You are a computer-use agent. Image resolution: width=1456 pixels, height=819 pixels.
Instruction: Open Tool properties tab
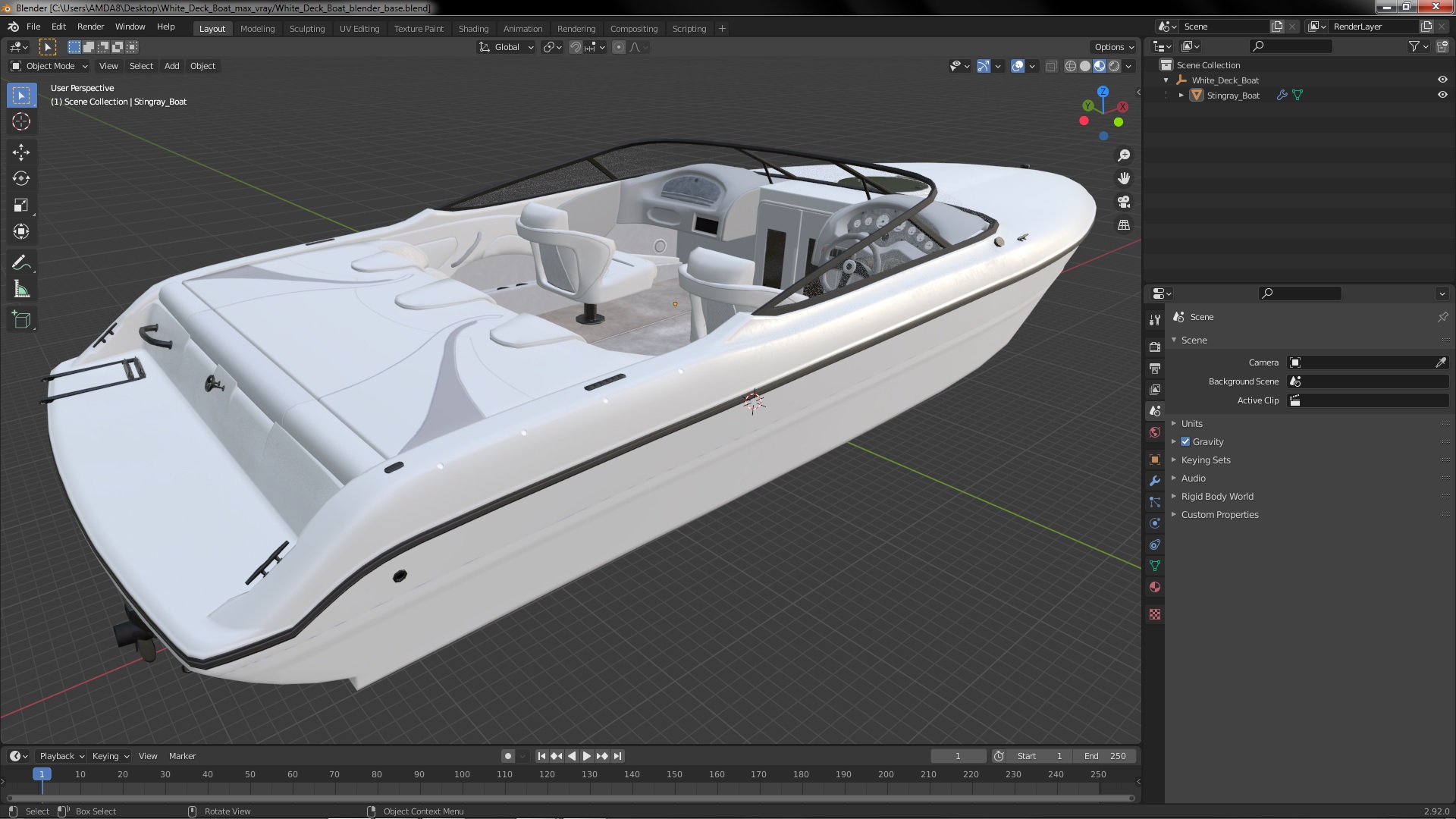[1155, 319]
